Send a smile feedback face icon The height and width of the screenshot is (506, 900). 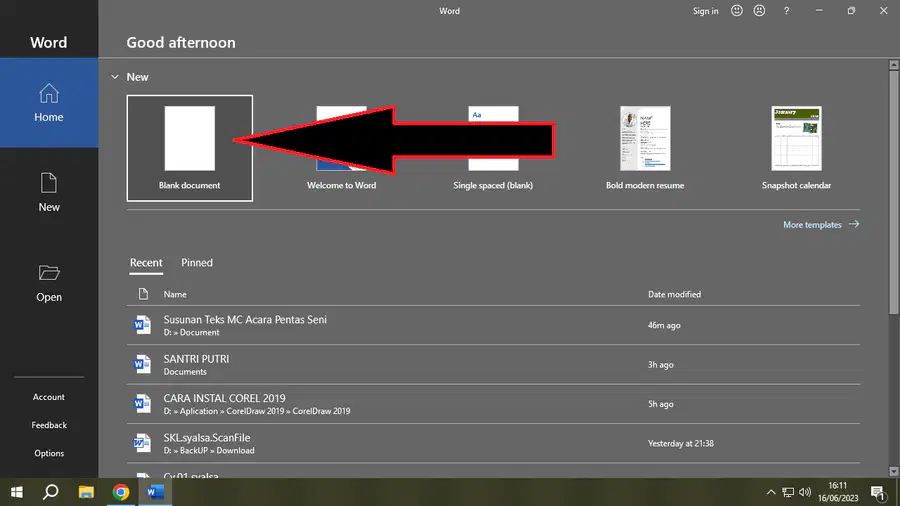point(736,11)
